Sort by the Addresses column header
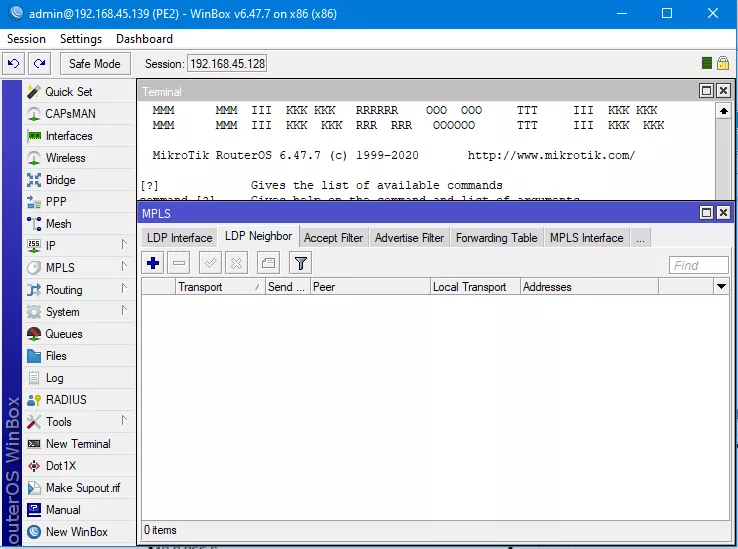This screenshot has height=549, width=738. coord(589,287)
